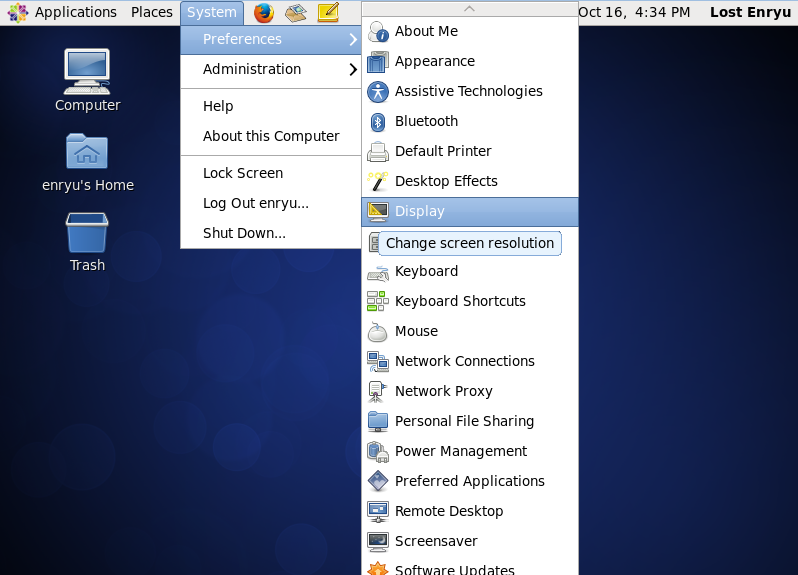Click the Appearance preferences icon

(x=378, y=61)
